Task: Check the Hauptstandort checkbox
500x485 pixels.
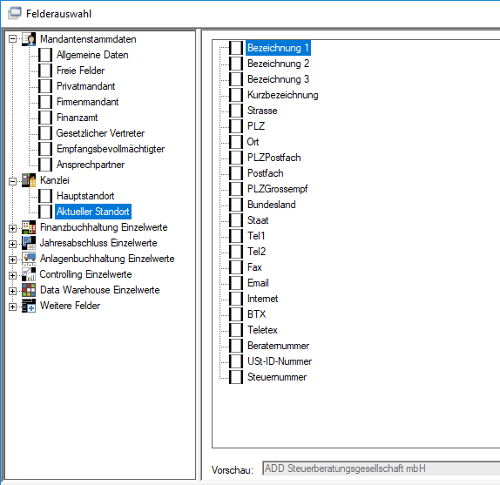Action: (x=45, y=196)
